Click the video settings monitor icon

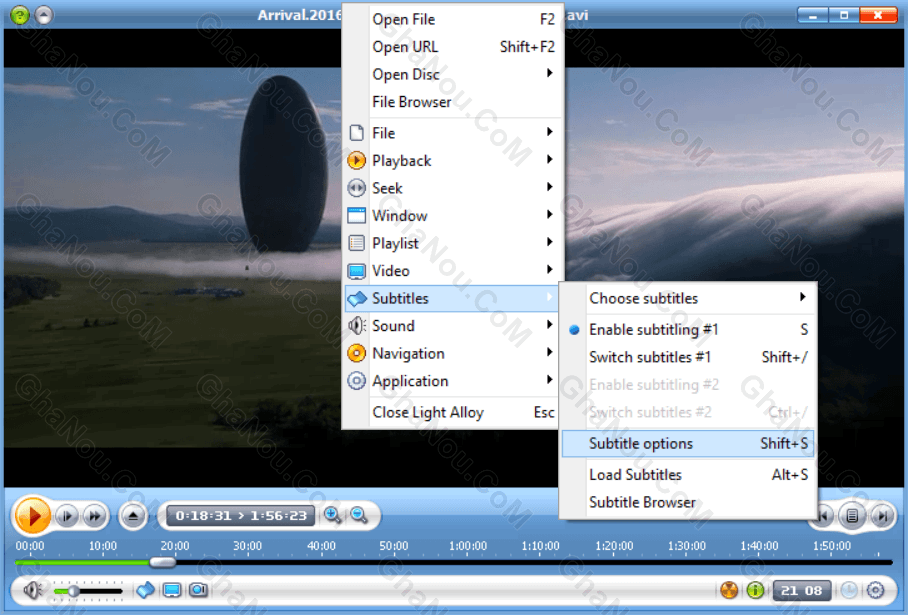[172, 590]
